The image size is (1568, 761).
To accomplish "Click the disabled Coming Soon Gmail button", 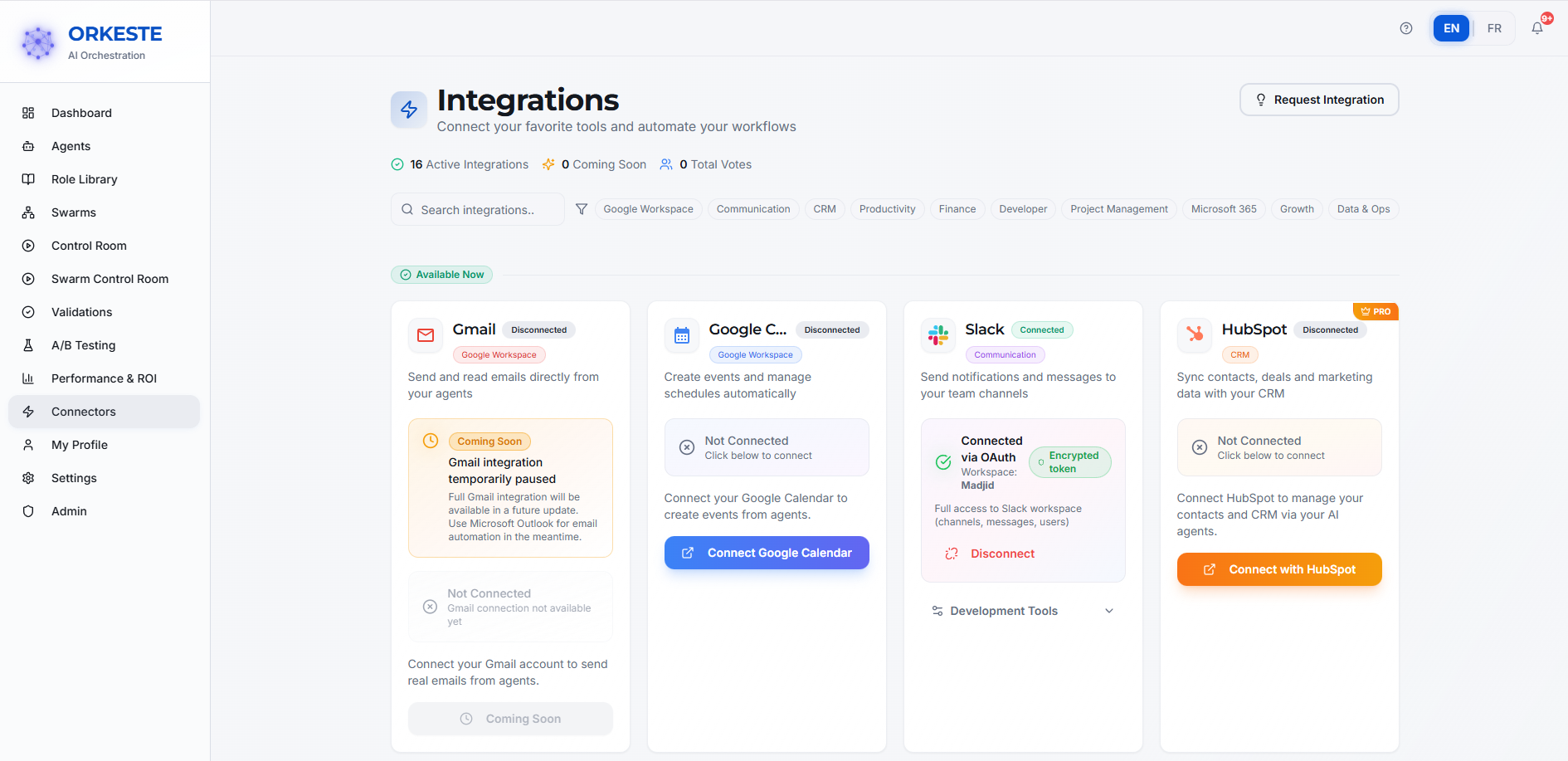I will 510,719.
